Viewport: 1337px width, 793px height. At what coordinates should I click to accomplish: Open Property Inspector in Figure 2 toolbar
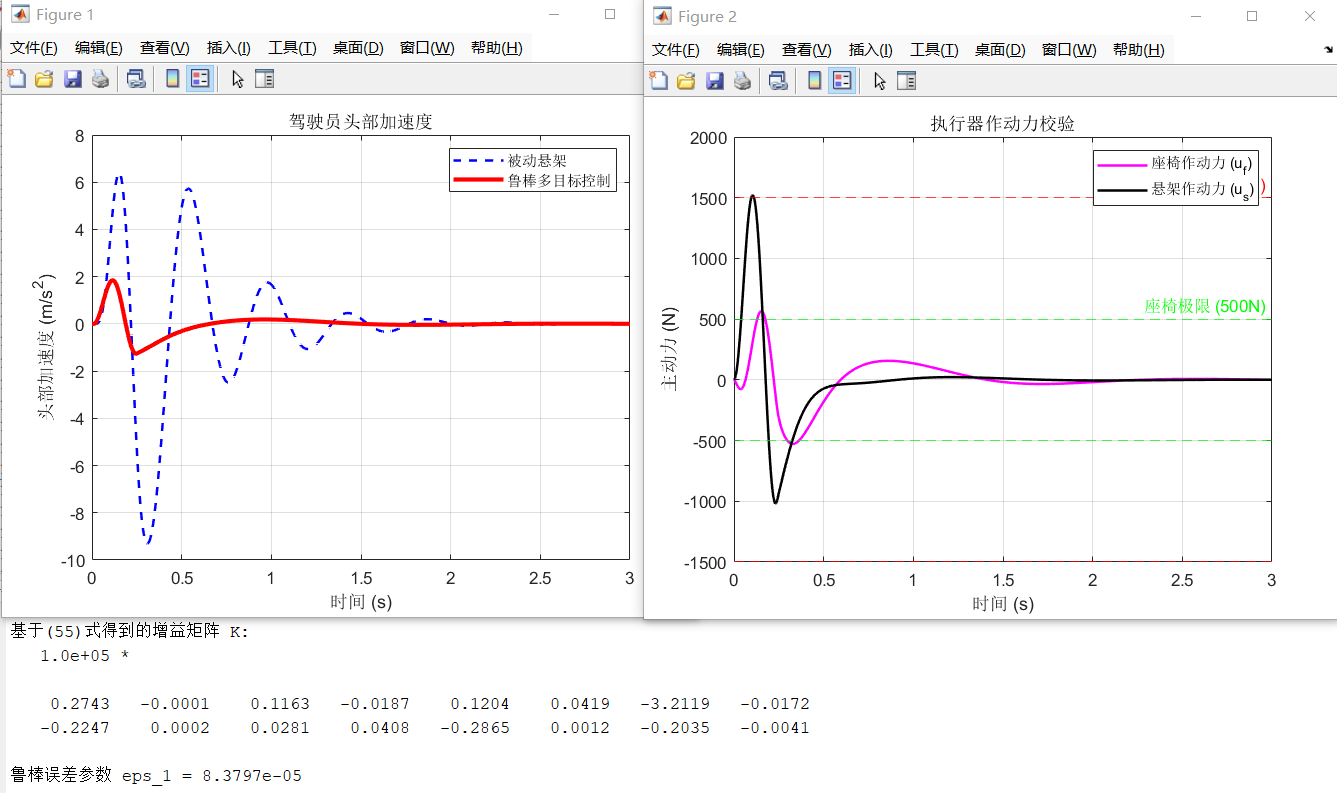pyautogui.click(x=907, y=81)
